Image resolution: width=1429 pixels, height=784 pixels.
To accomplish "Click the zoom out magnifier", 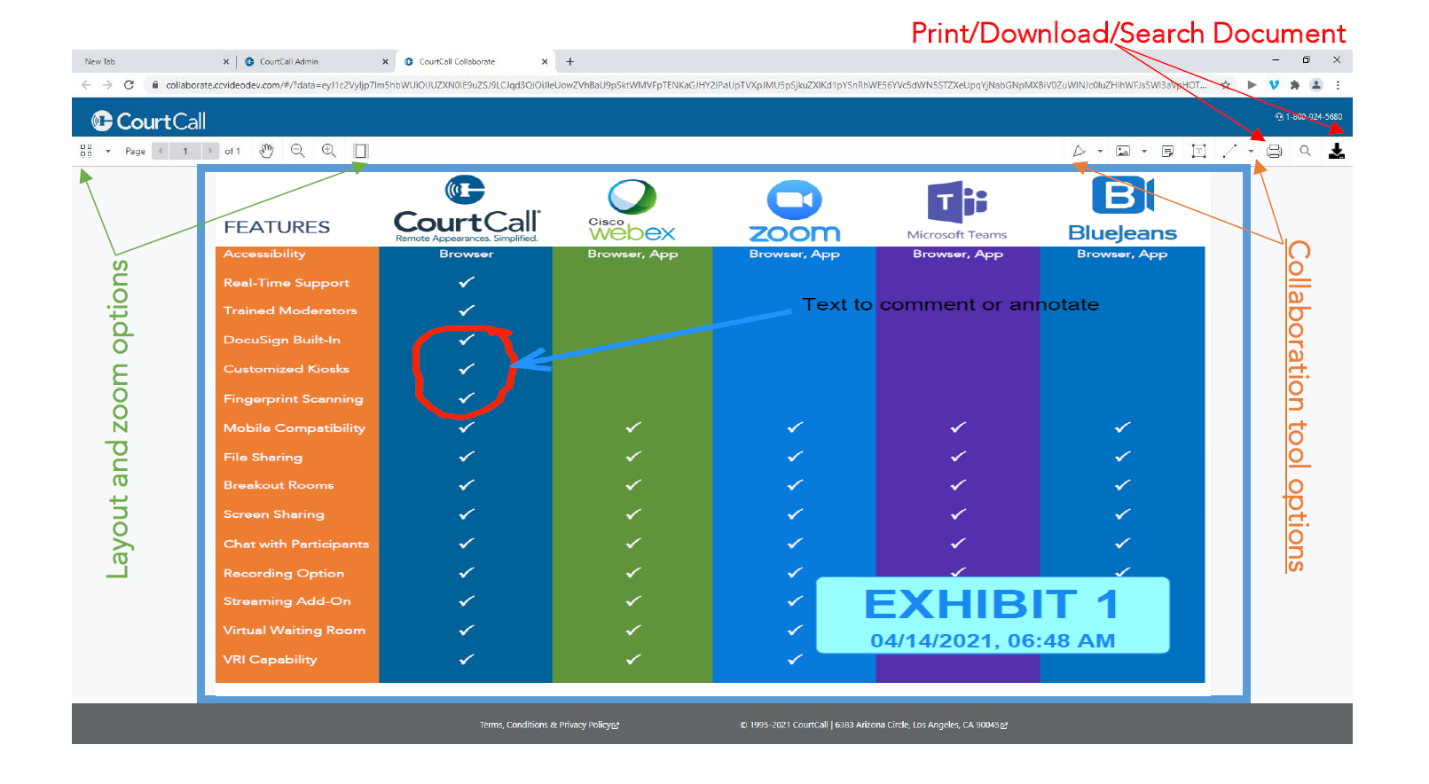I will (297, 151).
